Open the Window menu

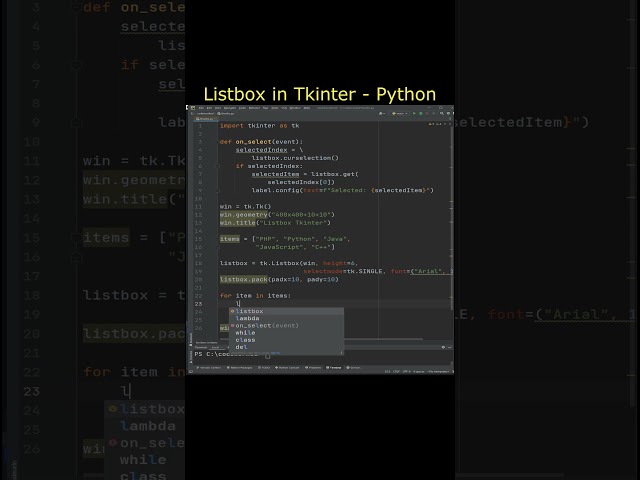click(295, 108)
